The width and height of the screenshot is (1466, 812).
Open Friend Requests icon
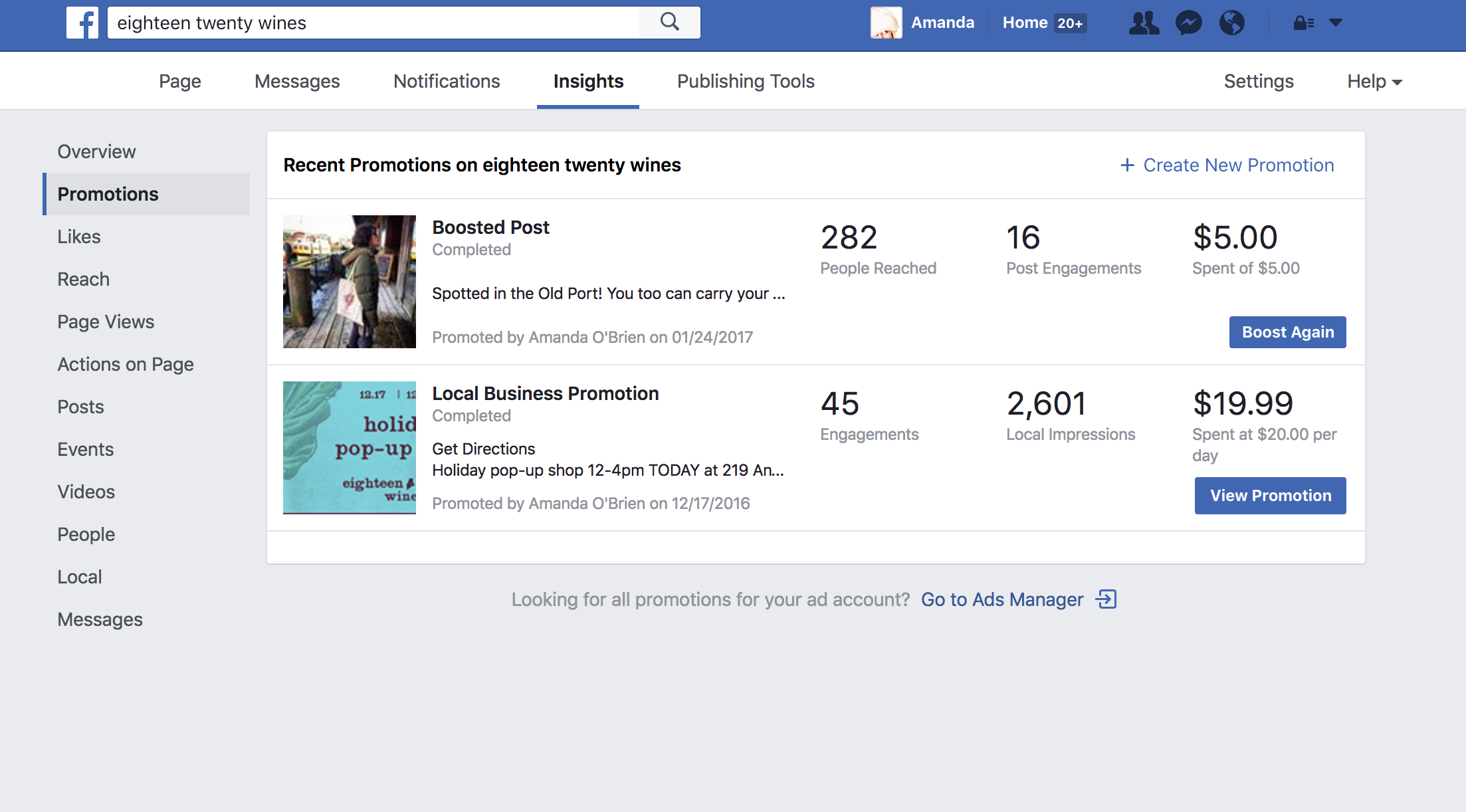pos(1144,23)
